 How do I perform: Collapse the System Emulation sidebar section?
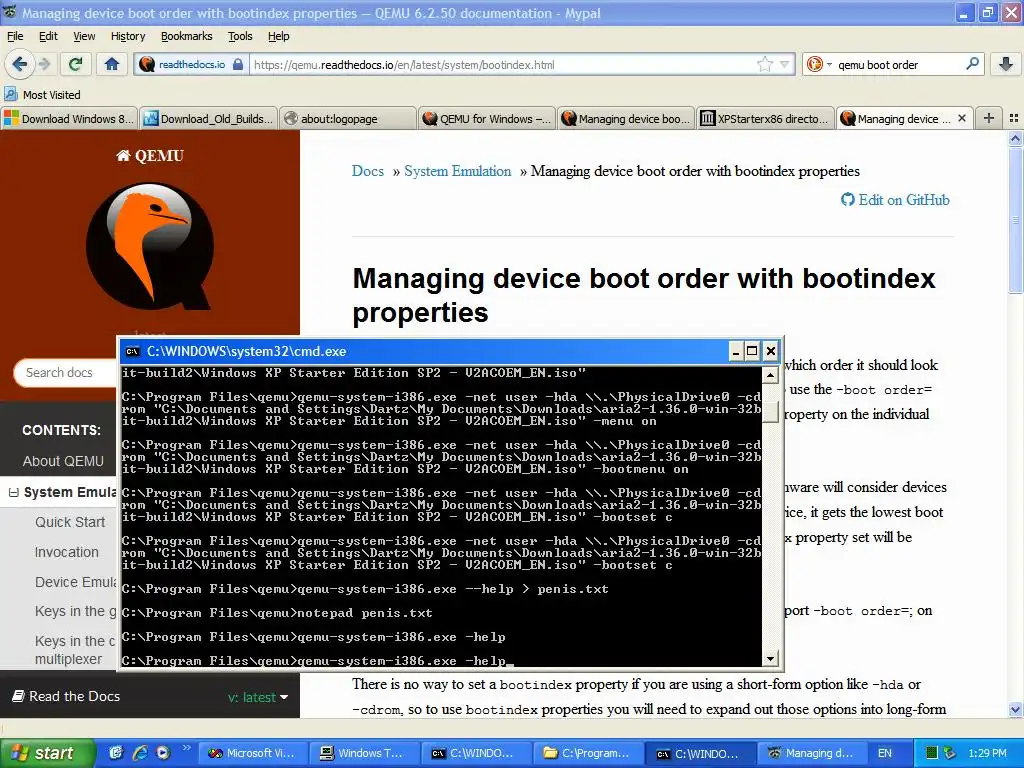coord(13,493)
